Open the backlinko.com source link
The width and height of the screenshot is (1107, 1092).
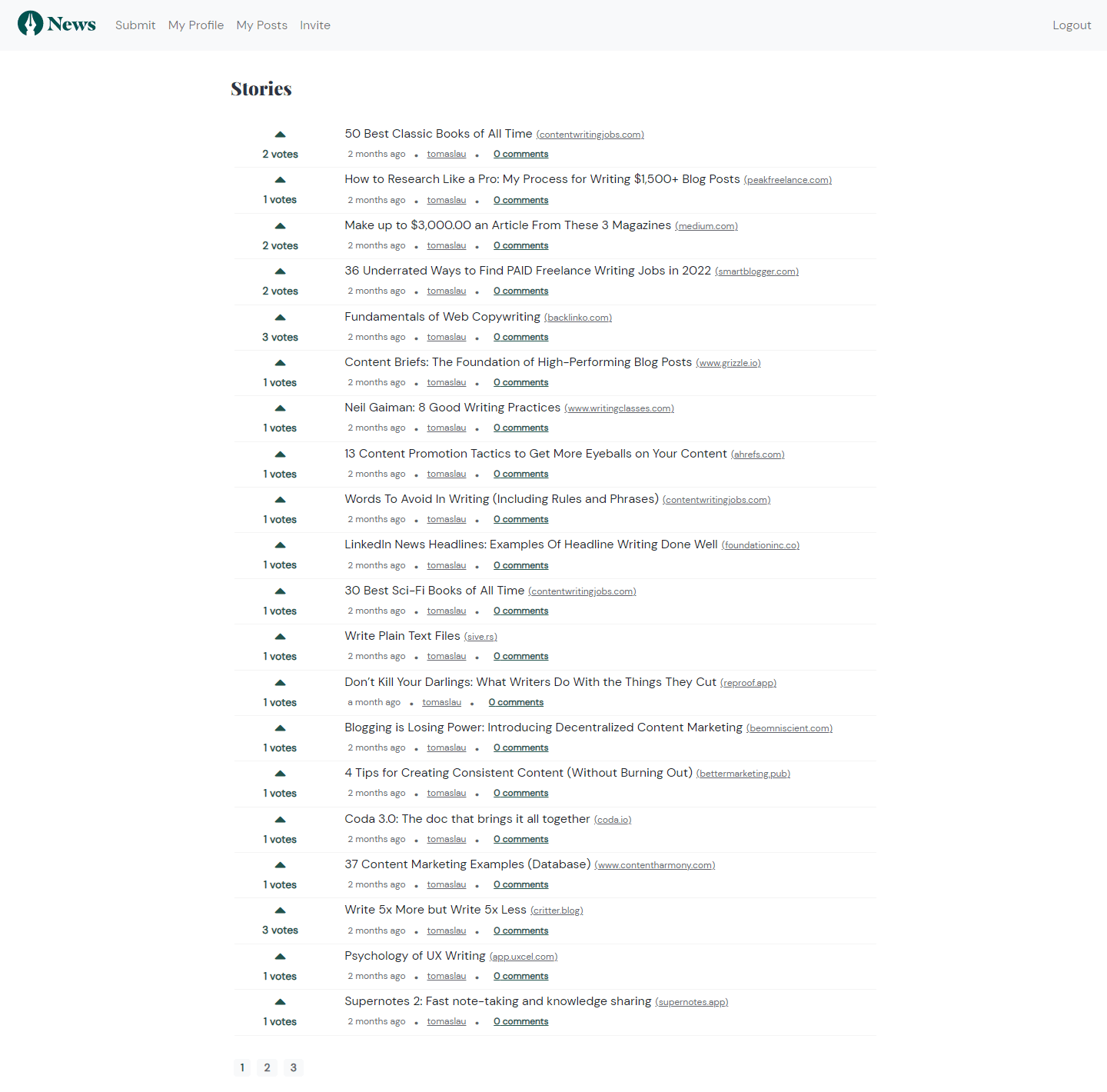click(577, 317)
